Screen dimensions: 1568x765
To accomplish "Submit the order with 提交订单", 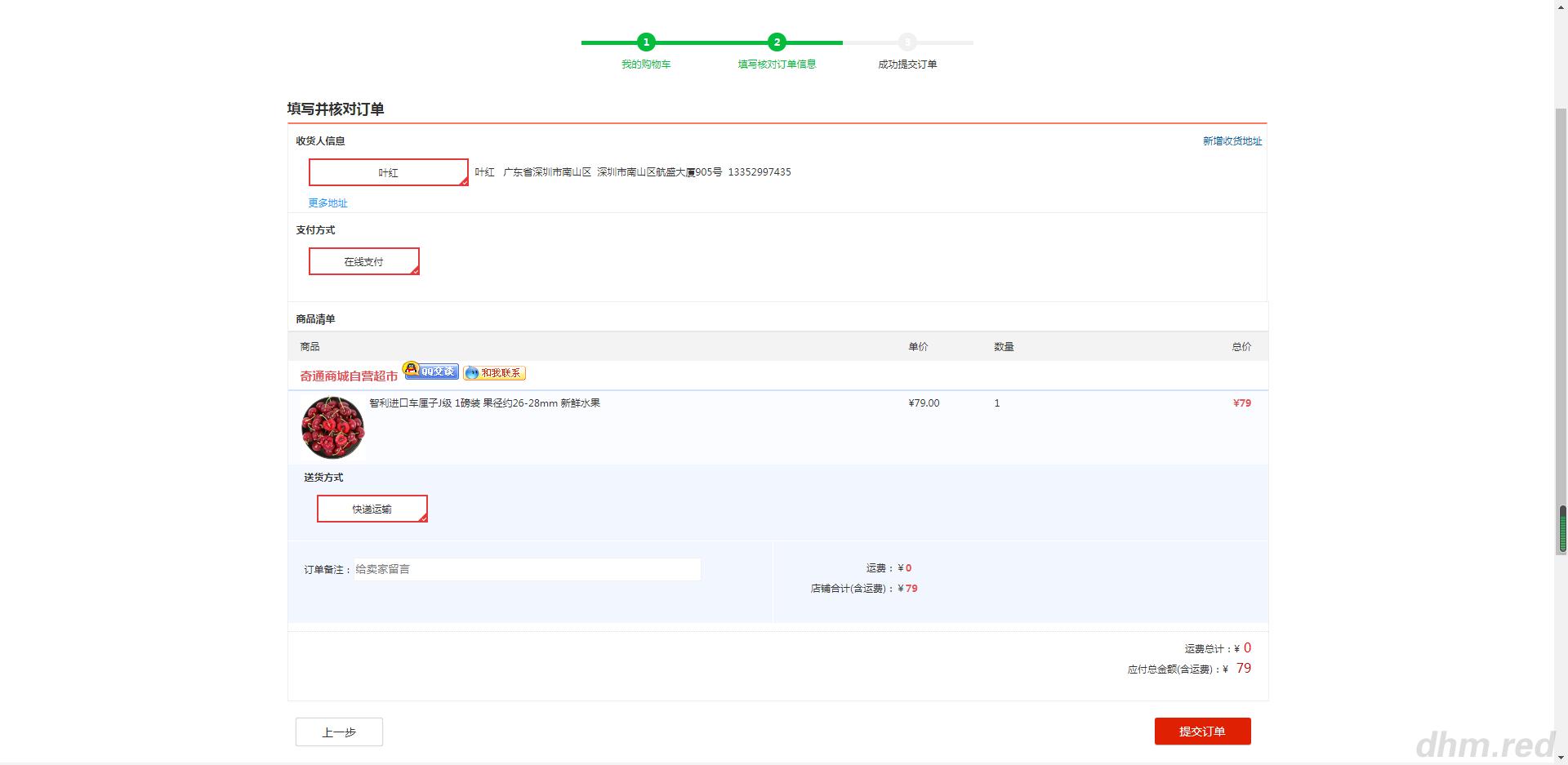I will pyautogui.click(x=1202, y=732).
